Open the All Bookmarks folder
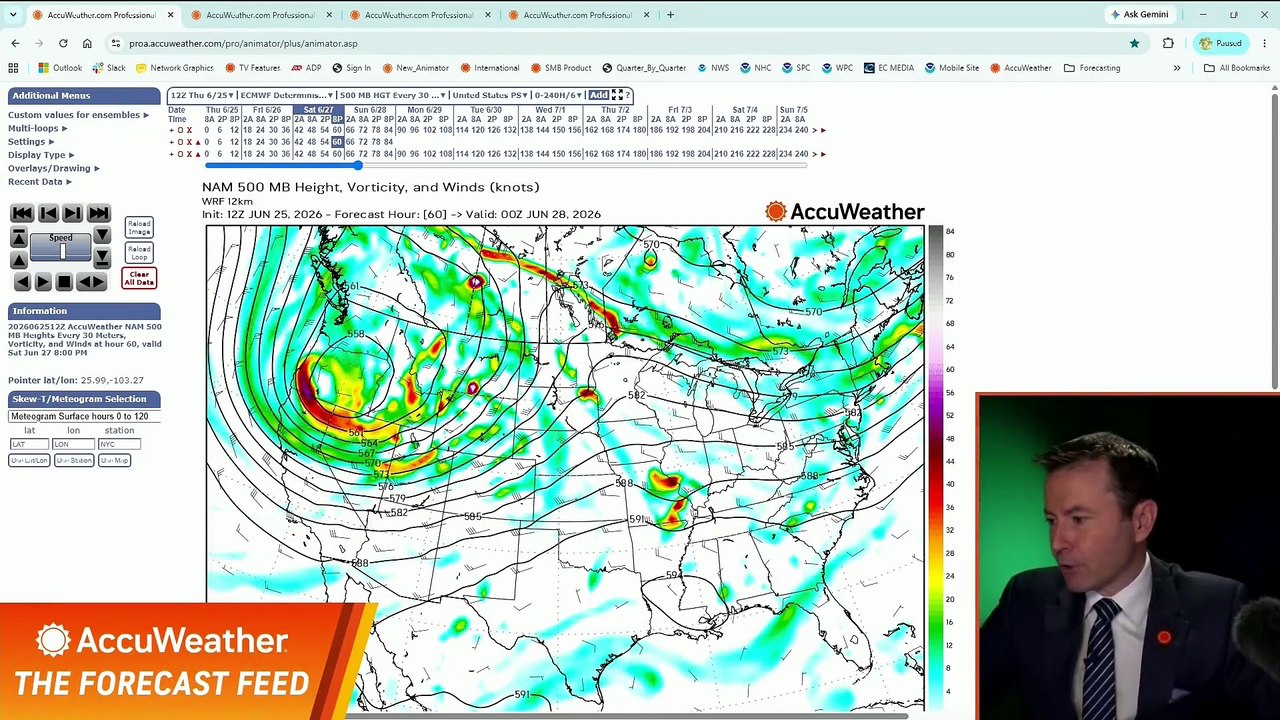The image size is (1280, 720). [1236, 68]
